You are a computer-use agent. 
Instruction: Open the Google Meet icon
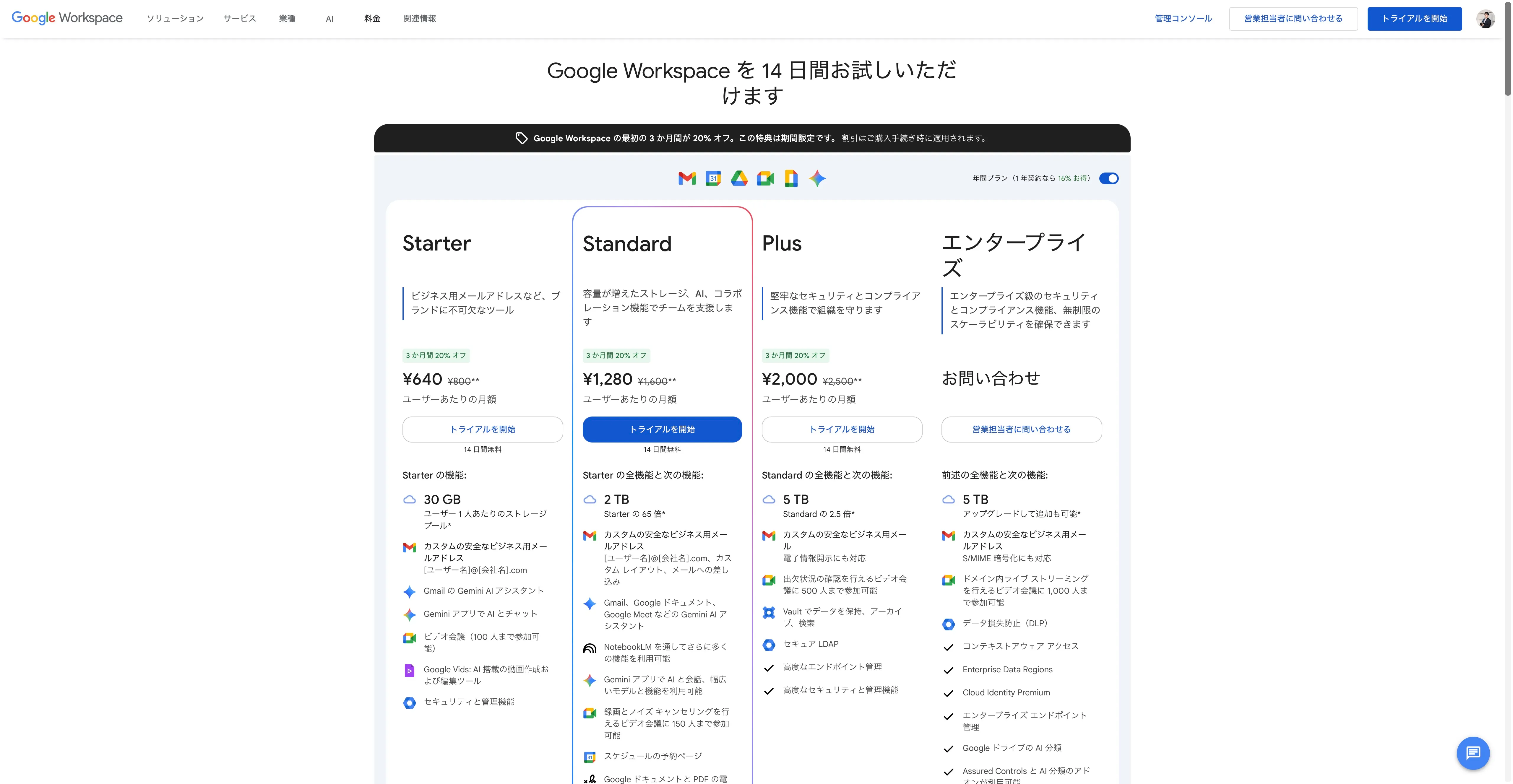[765, 178]
